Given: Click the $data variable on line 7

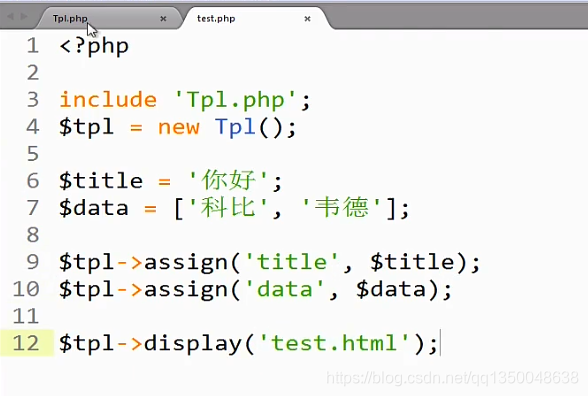Looking at the screenshot, I should point(94,208).
